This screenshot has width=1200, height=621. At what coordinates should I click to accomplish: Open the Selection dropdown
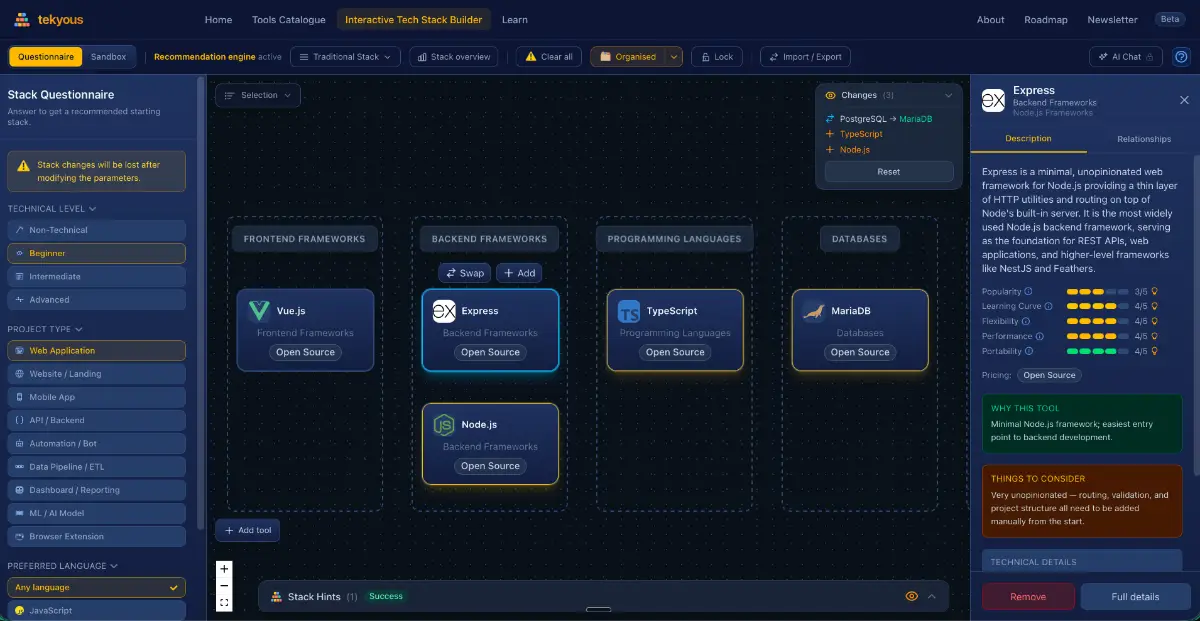tap(258, 95)
